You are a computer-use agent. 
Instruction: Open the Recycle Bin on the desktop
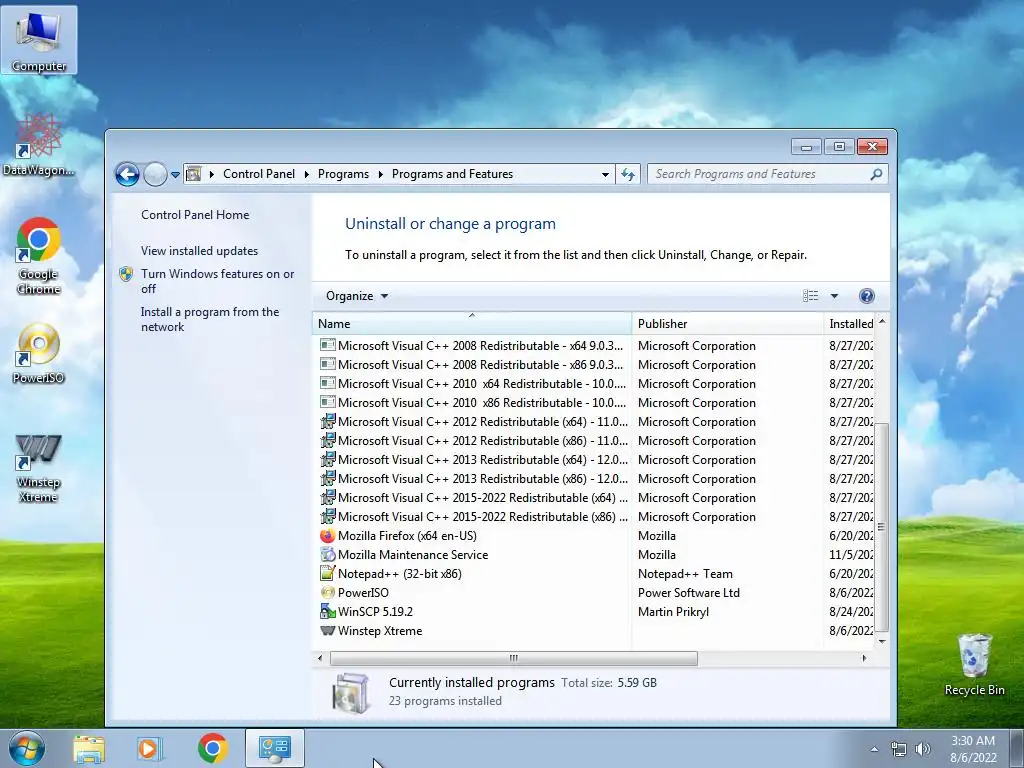[x=974, y=664]
